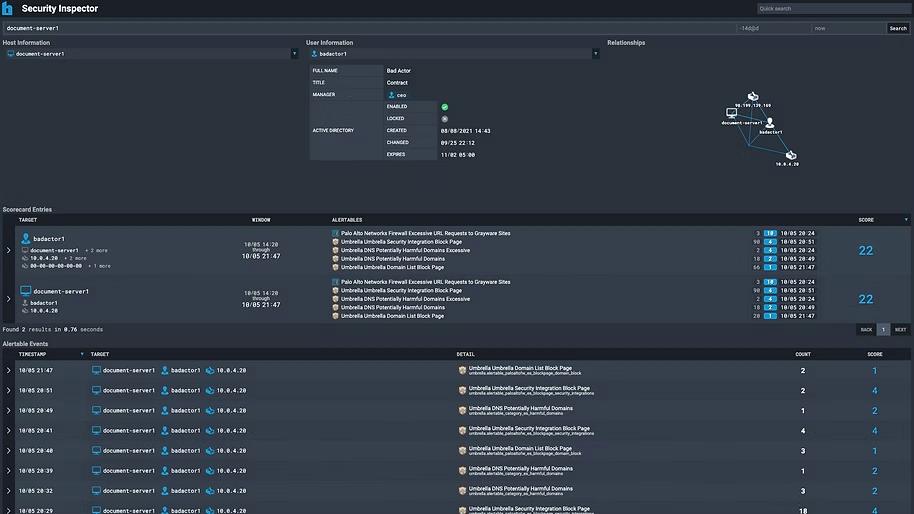Click badactor1 user icon in first scorecard entry
Image resolution: width=914 pixels, height=514 pixels.
click(x=26, y=239)
